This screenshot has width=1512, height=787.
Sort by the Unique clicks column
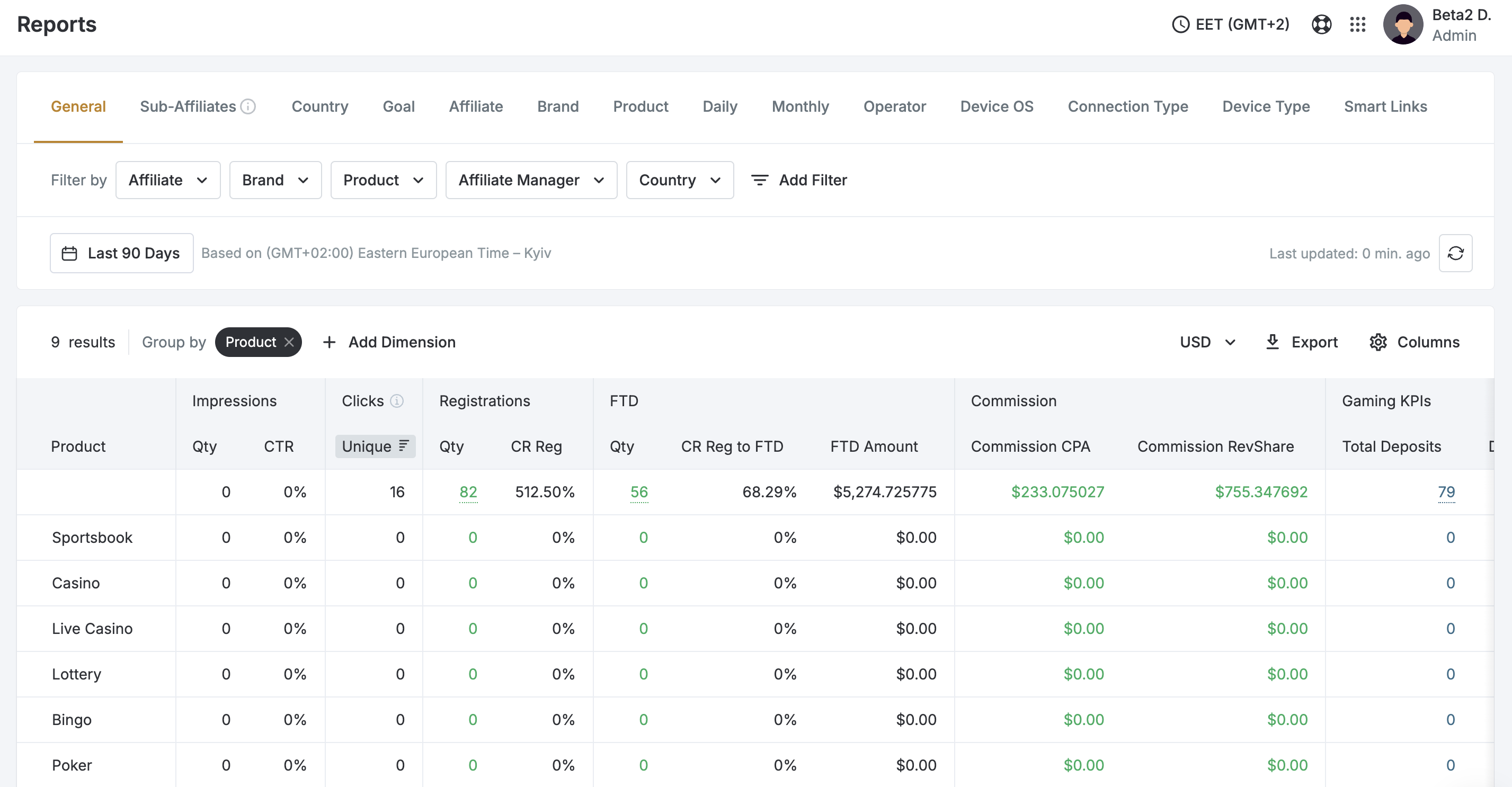click(375, 446)
